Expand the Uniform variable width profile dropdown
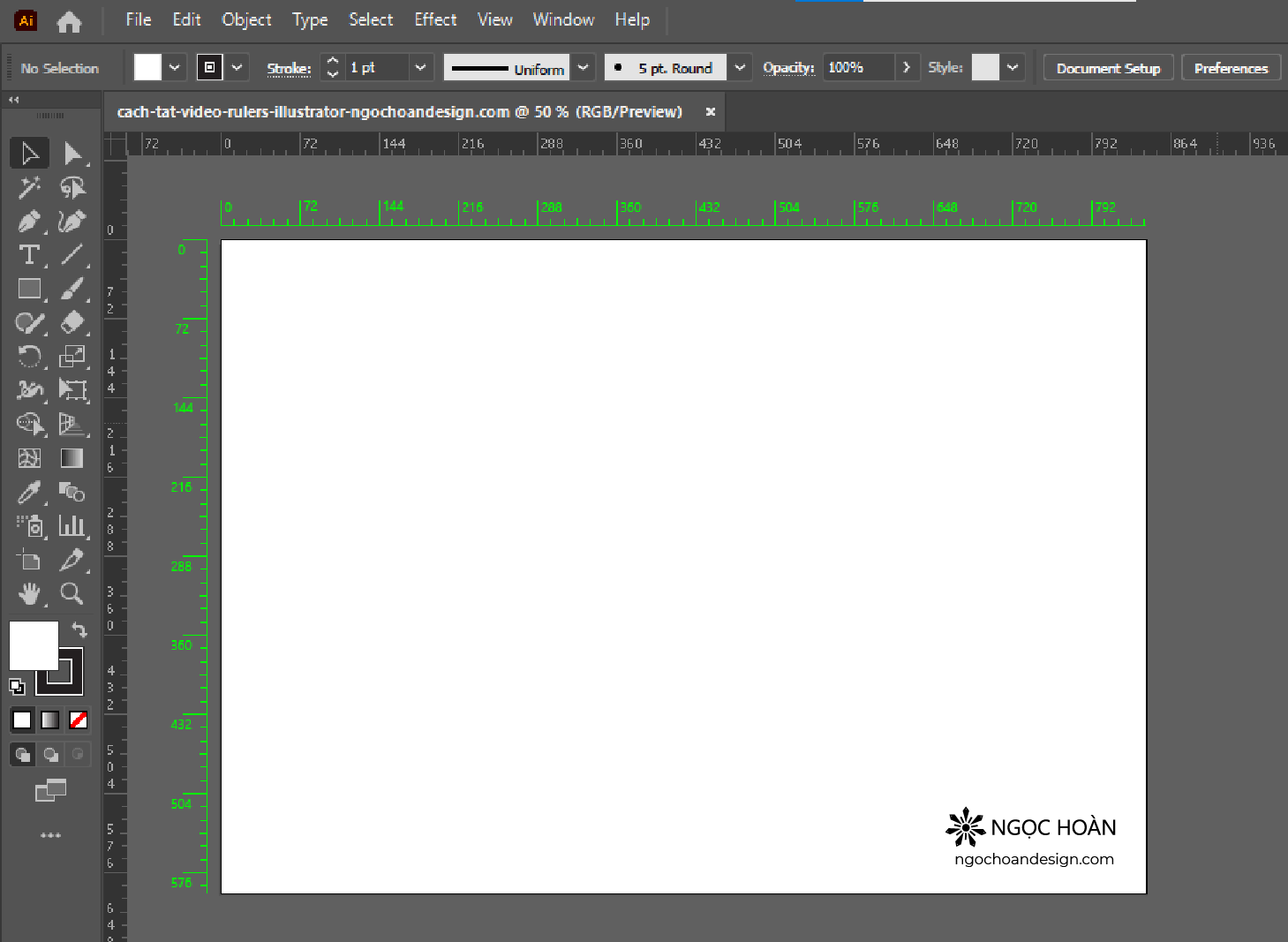The height and width of the screenshot is (942, 1288). pyautogui.click(x=583, y=68)
